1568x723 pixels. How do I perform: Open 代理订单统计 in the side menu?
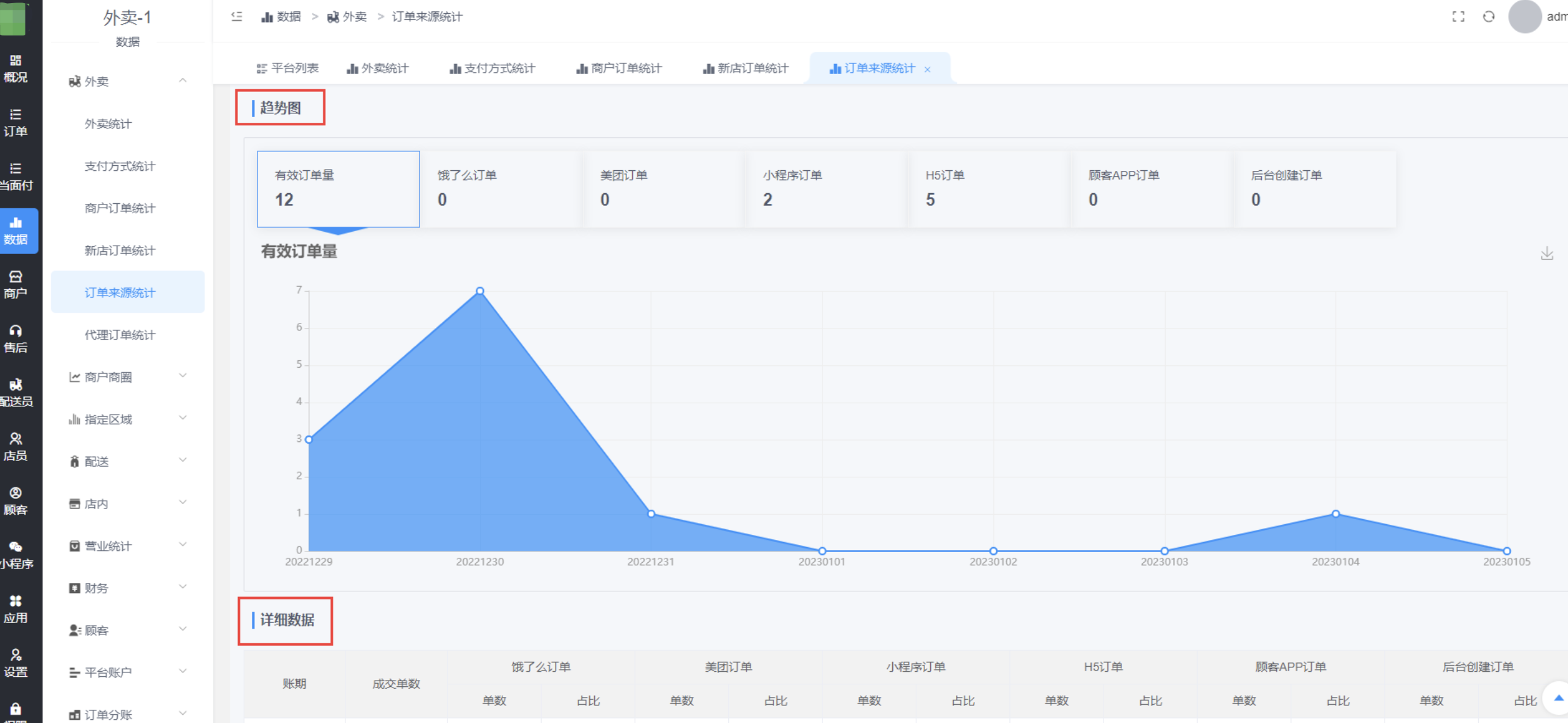coord(128,335)
